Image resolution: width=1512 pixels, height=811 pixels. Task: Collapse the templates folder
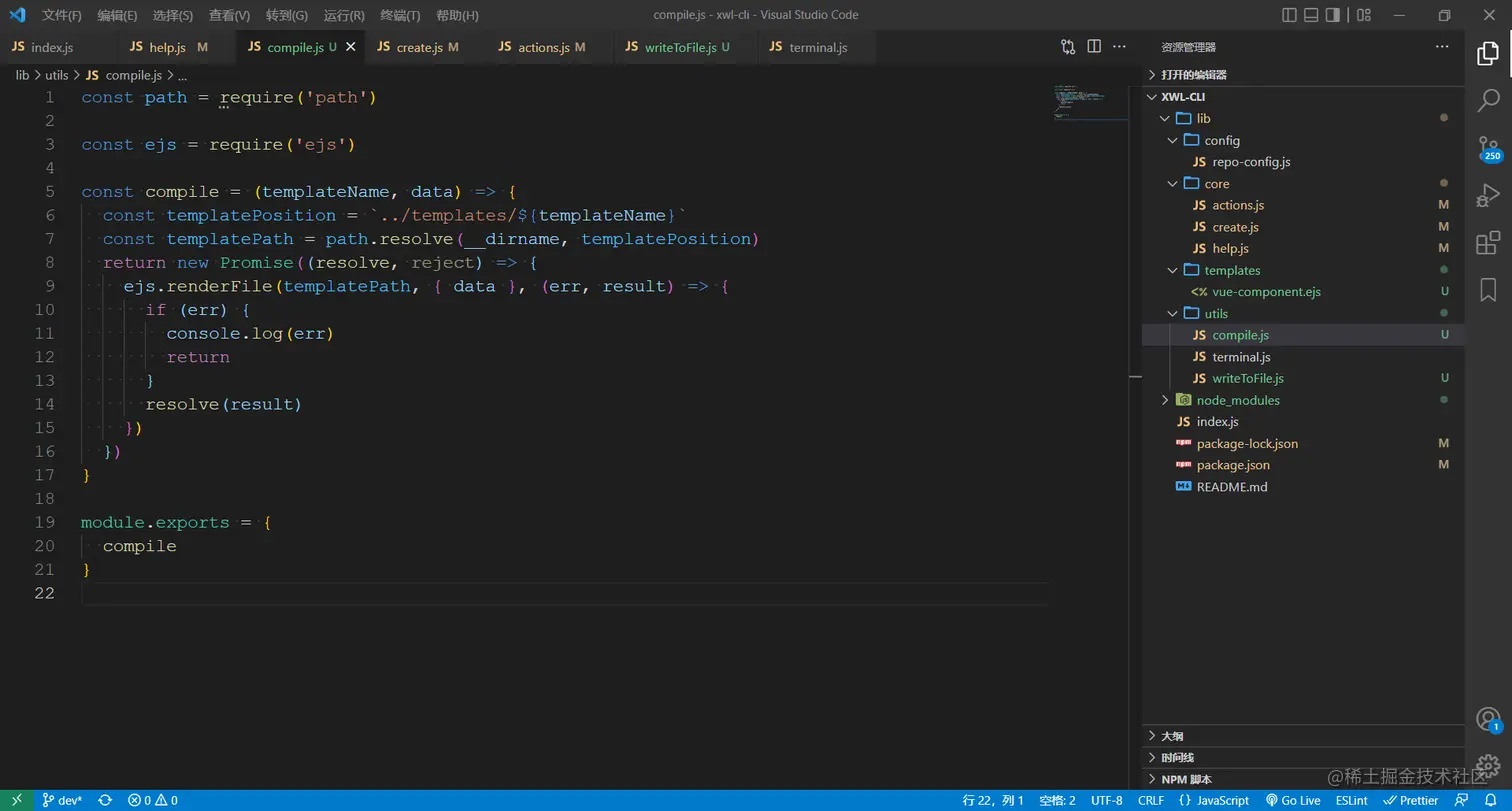[x=1303, y=270]
